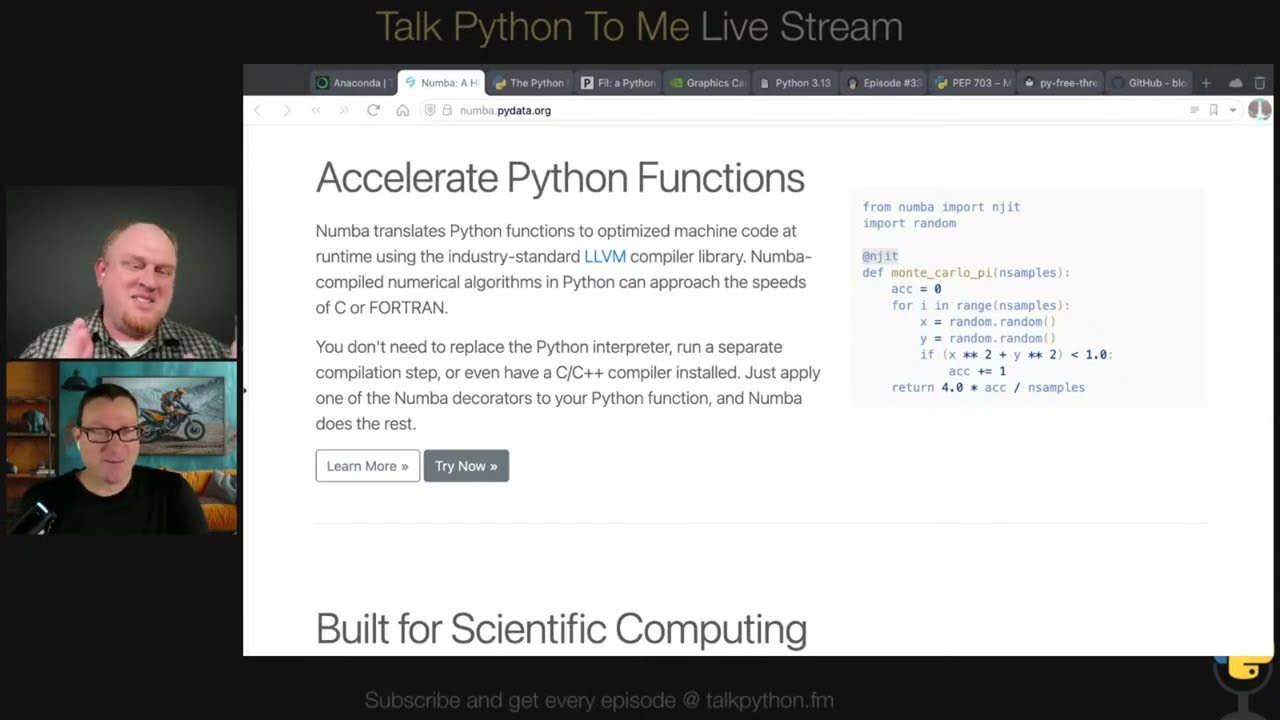Click the 'x = random.random()' code line
The width and height of the screenshot is (1280, 720).
pos(988,322)
